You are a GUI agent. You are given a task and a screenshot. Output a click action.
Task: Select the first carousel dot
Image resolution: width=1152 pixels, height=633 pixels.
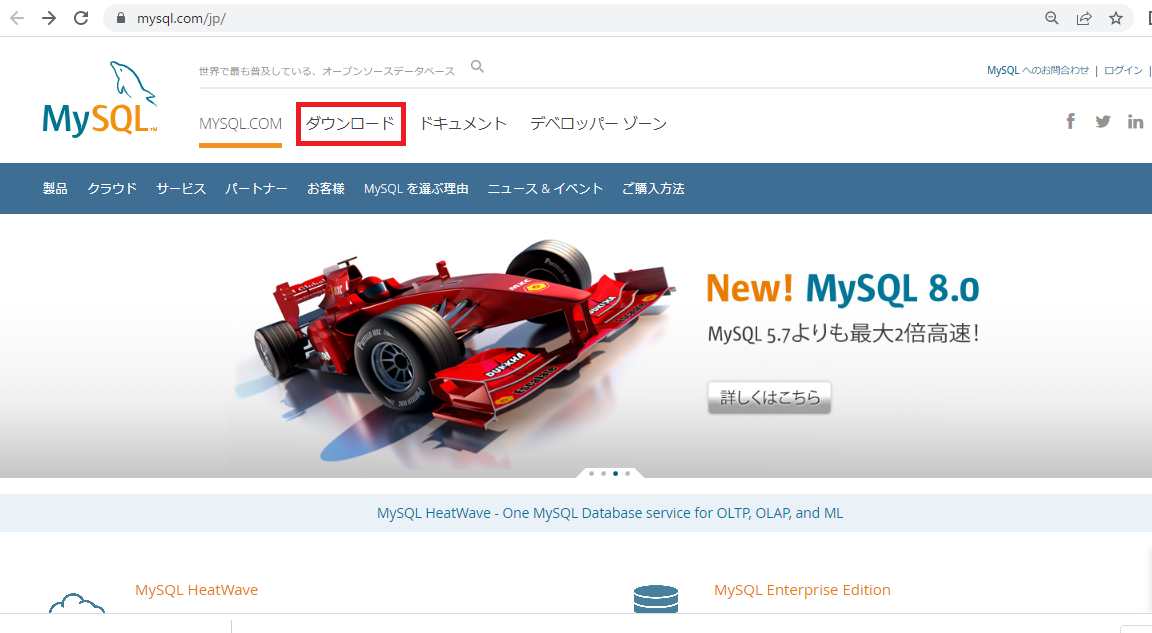(591, 474)
